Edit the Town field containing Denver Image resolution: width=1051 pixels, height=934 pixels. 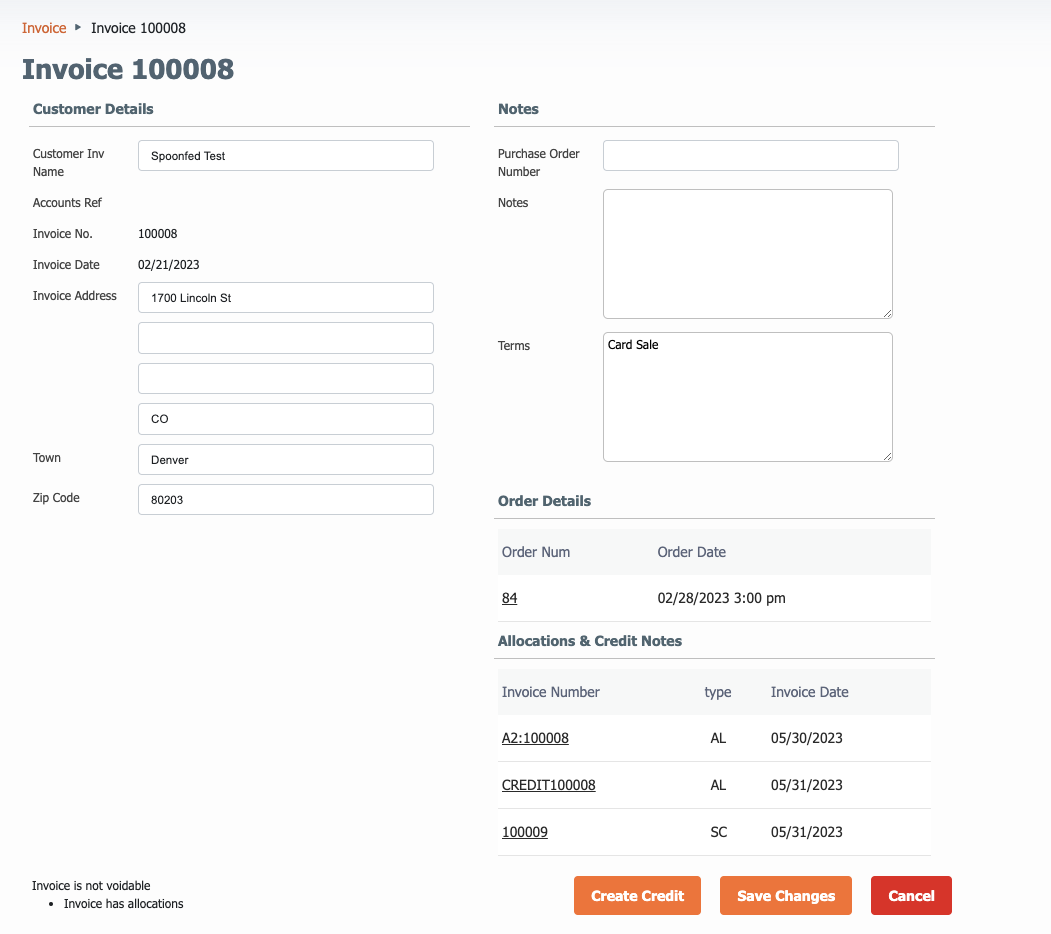click(286, 459)
